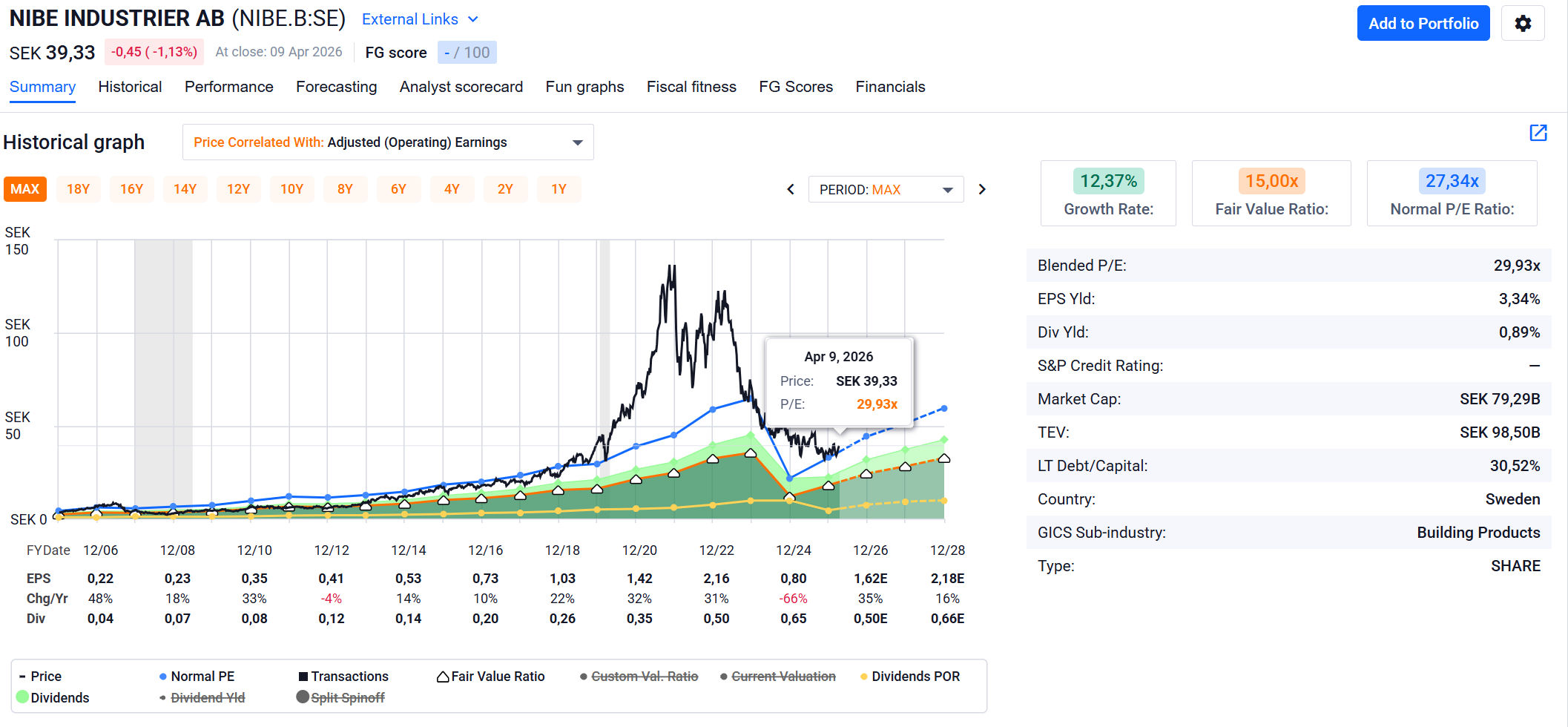Click 27,34x Normal P/E Ratio box
This screenshot has height=727, width=1568.
pos(1452,194)
